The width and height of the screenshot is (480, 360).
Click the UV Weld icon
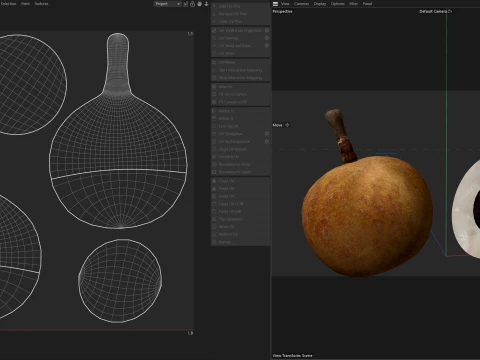(x=214, y=53)
